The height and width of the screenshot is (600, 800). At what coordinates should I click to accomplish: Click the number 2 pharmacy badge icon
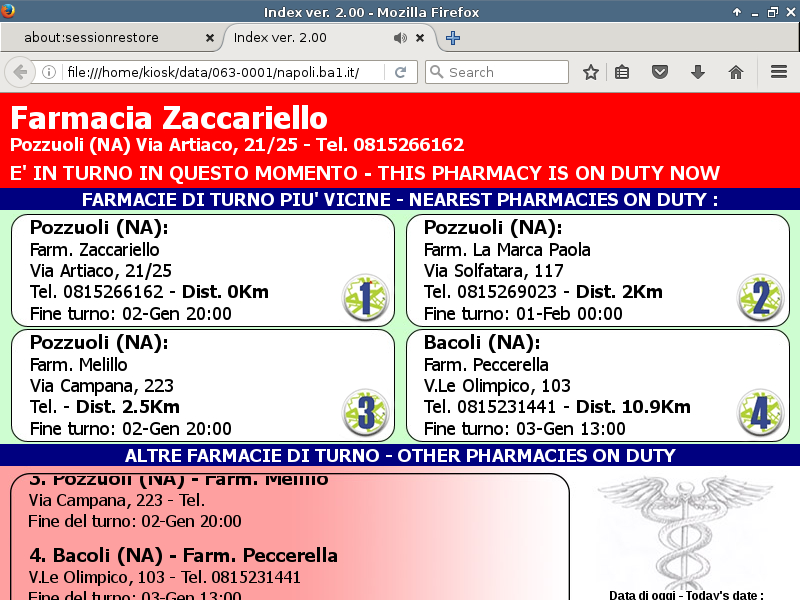pos(760,298)
